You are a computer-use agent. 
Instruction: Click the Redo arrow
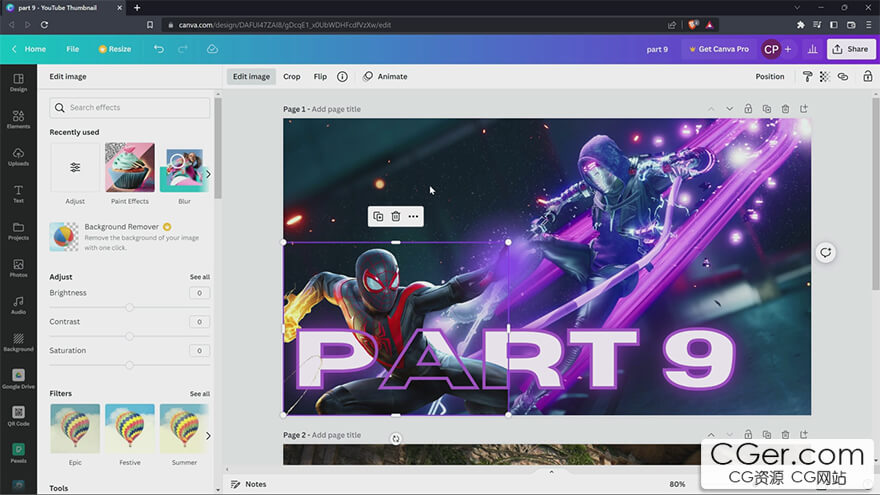[183, 49]
